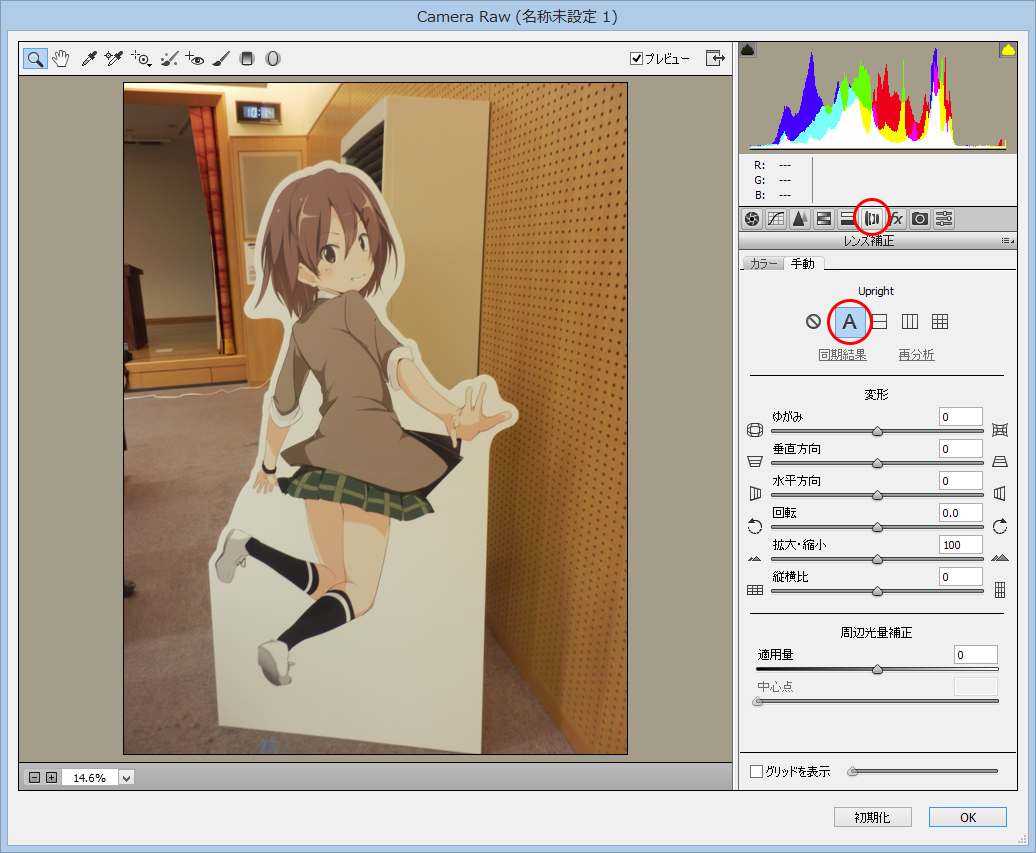Viewport: 1036px width, 853px height.
Task: Select the Graduated Filter tool
Action: click(x=247, y=59)
